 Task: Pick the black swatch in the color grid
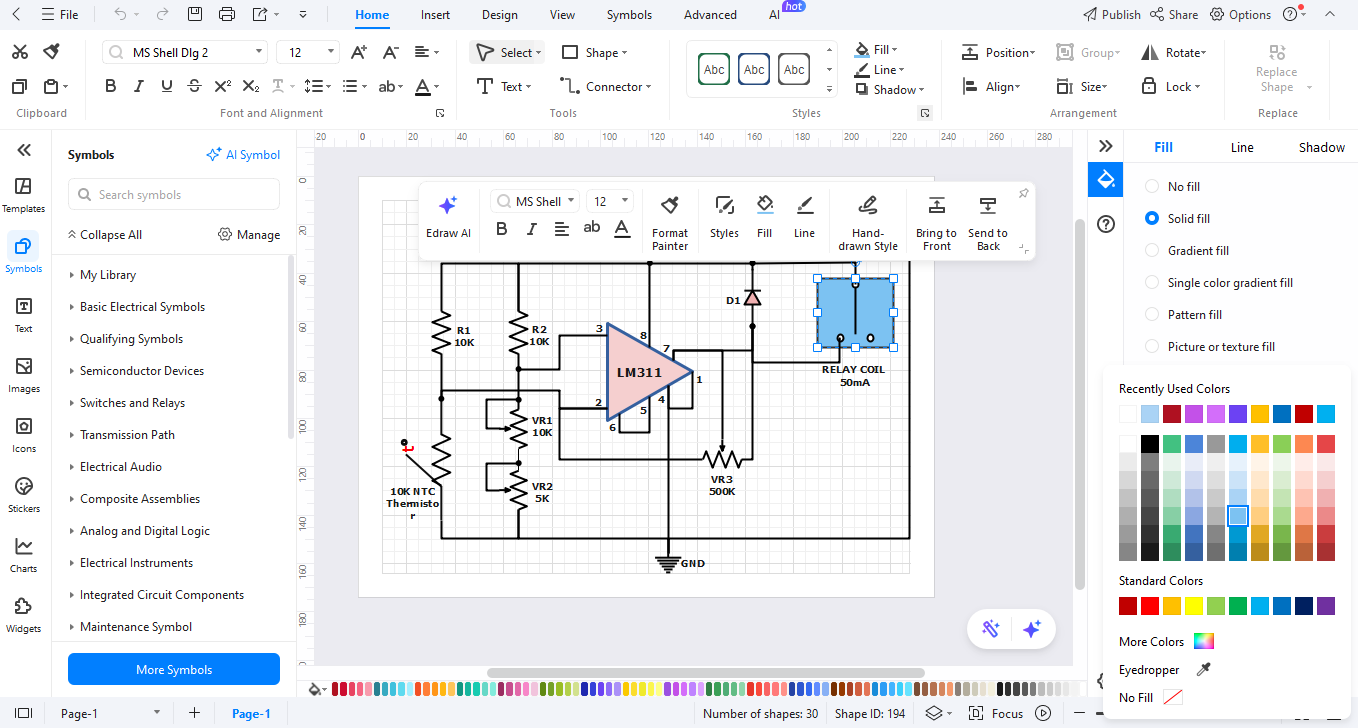pos(1150,444)
